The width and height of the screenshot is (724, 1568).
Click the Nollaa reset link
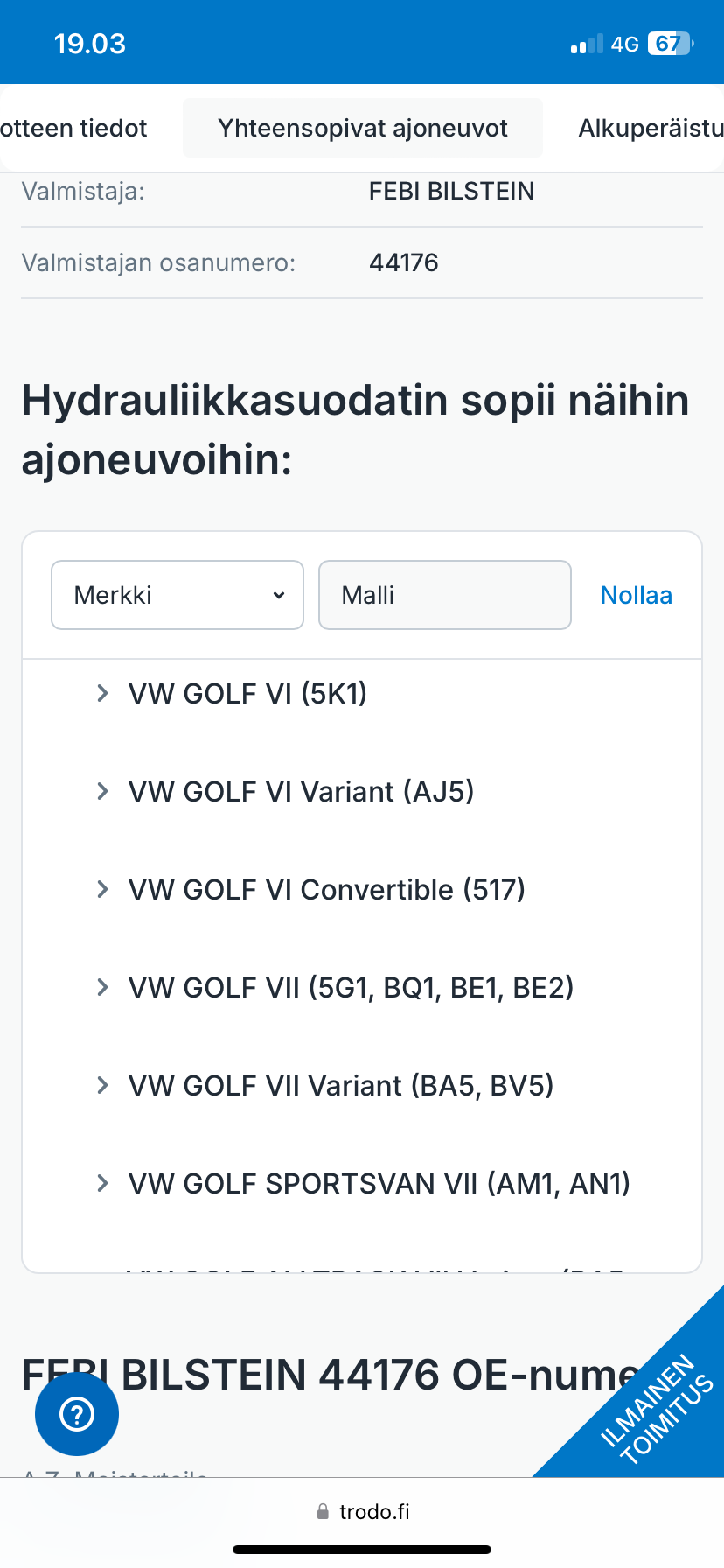(636, 595)
